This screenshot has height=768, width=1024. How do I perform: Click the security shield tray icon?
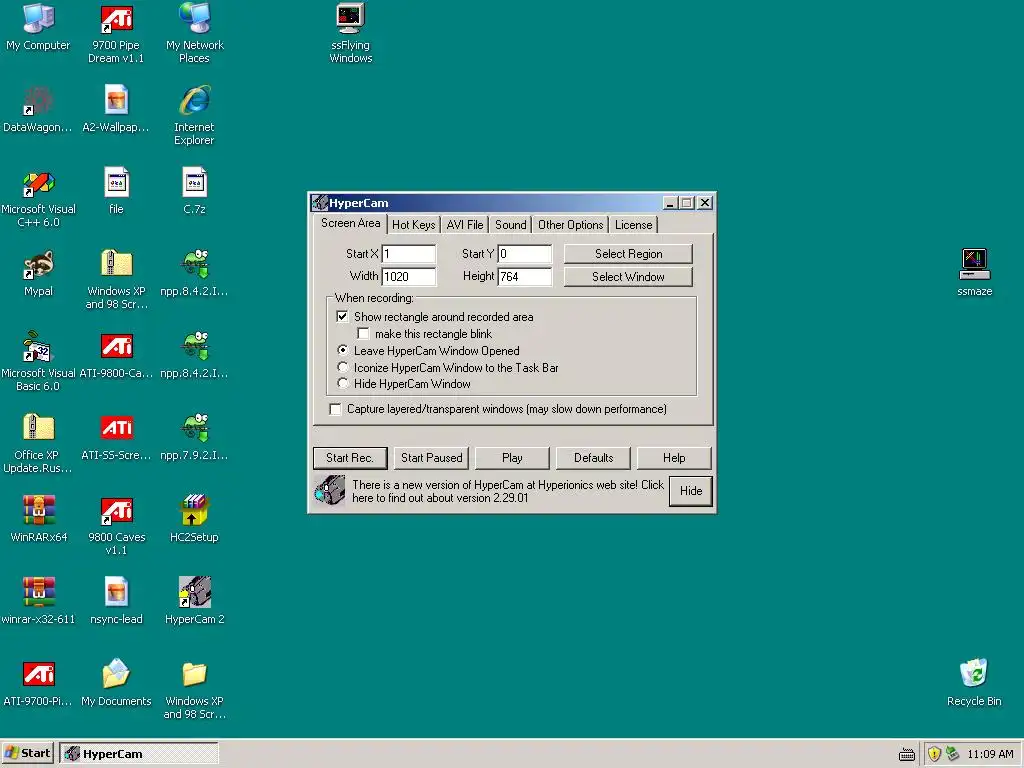pyautogui.click(x=934, y=754)
